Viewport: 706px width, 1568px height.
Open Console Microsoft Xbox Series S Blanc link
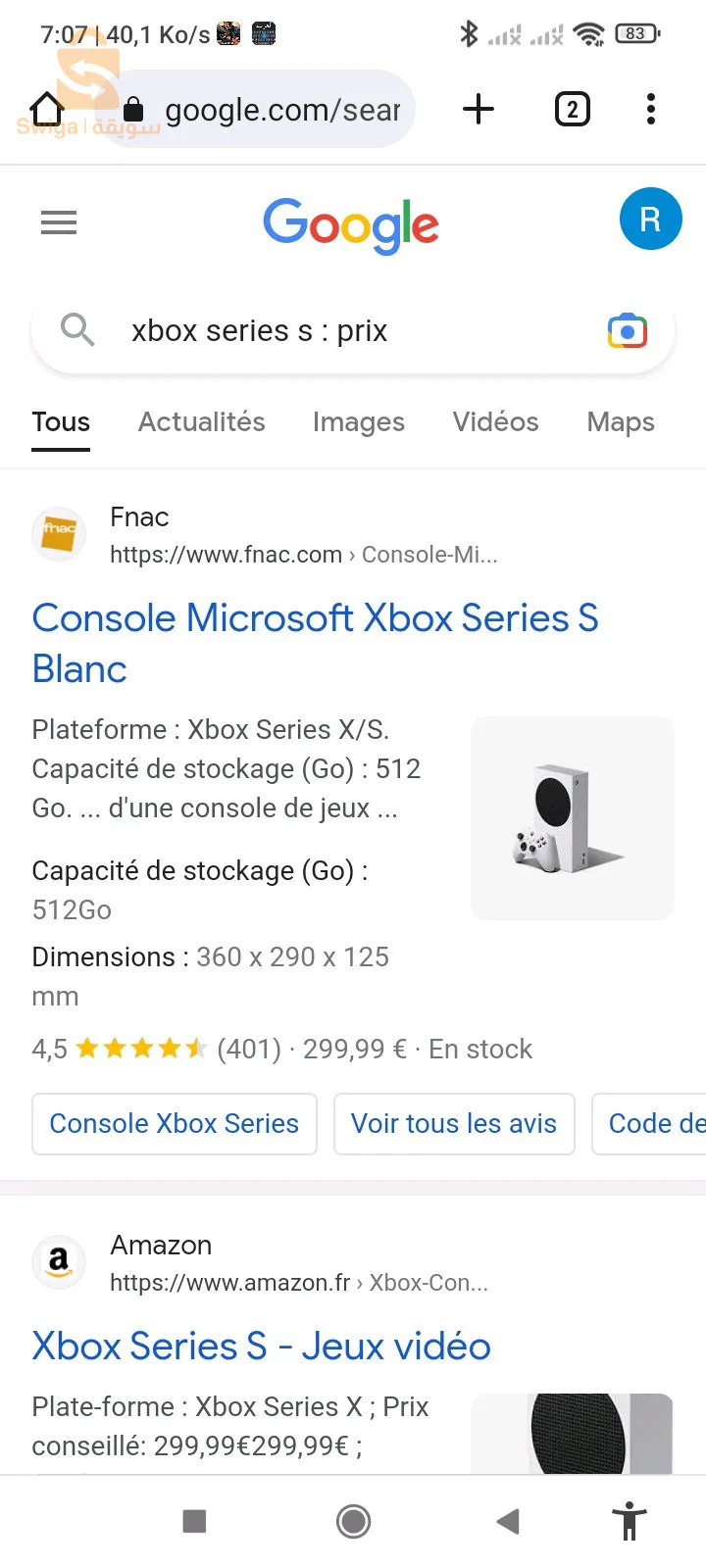[316, 643]
